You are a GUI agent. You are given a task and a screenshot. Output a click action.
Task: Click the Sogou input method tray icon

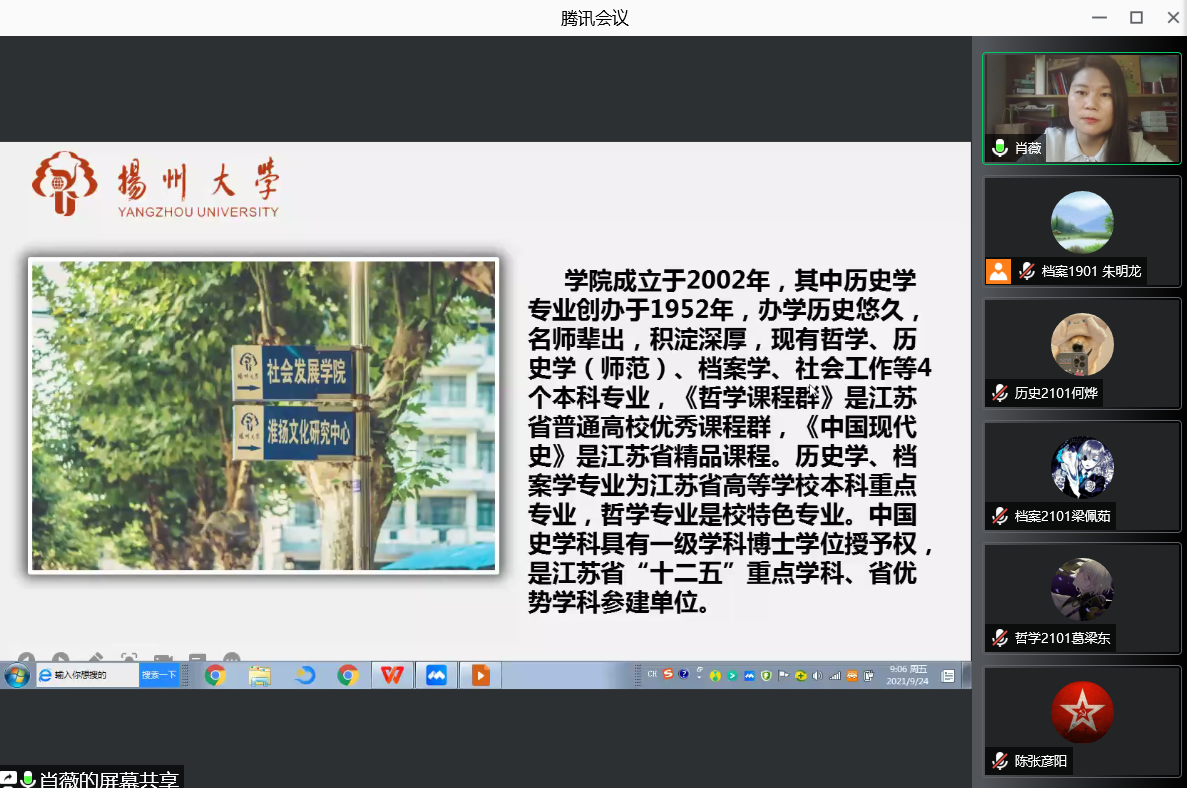click(x=668, y=675)
